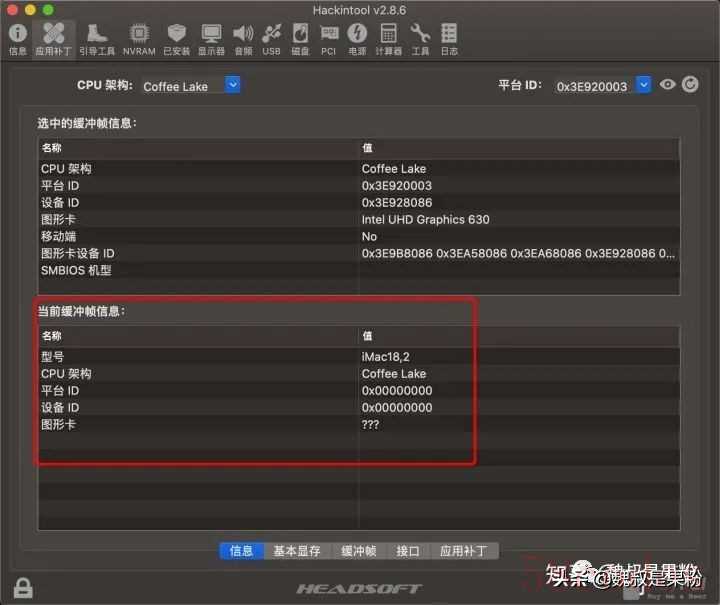This screenshot has width=720, height=605.
Task: Select the iMac18,2 model value
Action: coord(385,357)
